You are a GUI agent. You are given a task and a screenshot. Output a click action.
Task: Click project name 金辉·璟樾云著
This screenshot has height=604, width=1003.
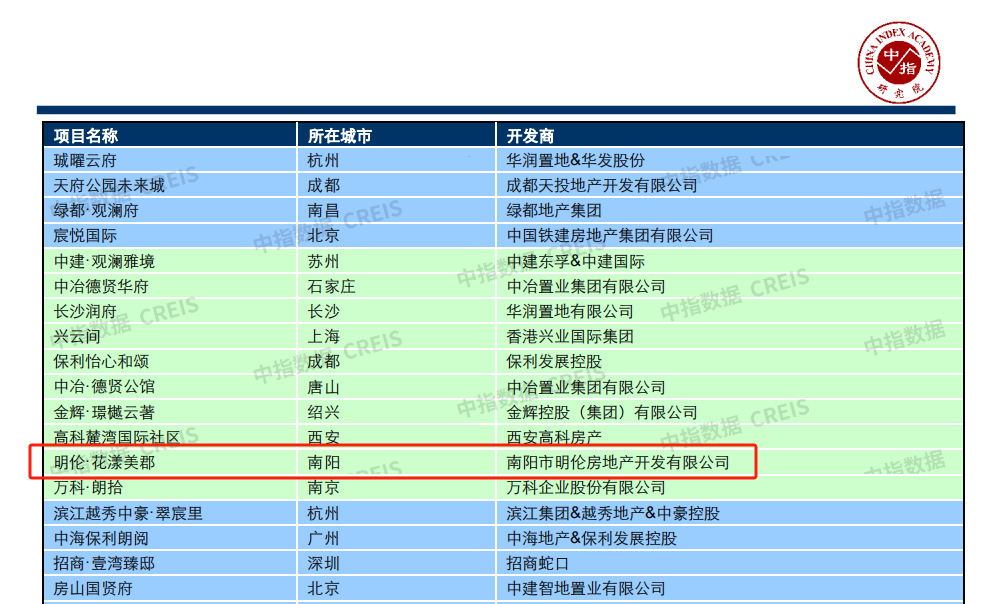pos(104,413)
